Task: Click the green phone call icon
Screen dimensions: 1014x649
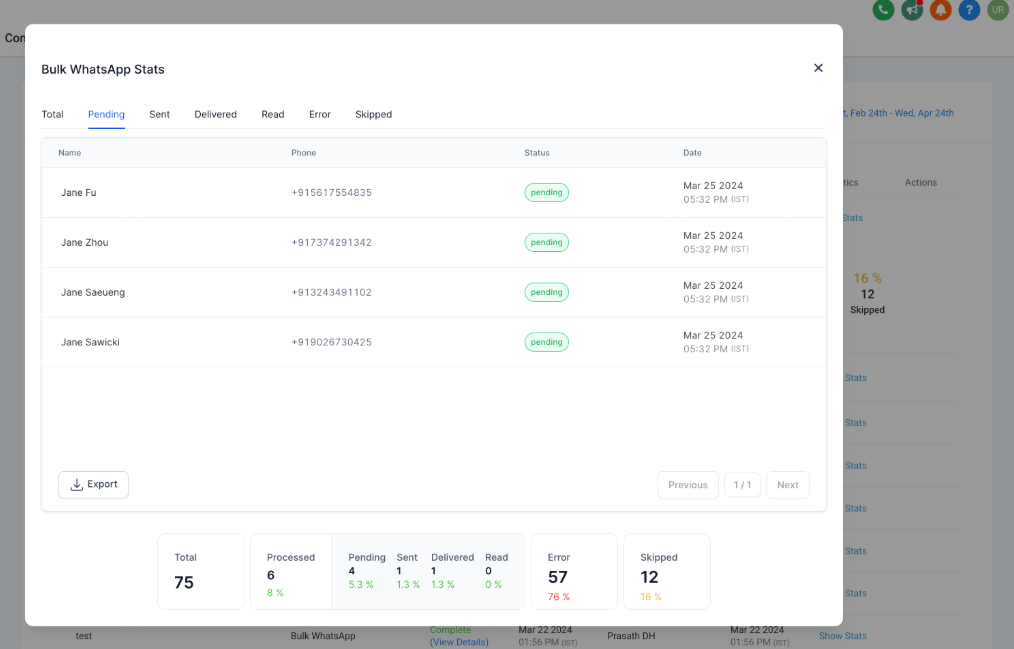Action: tap(883, 10)
